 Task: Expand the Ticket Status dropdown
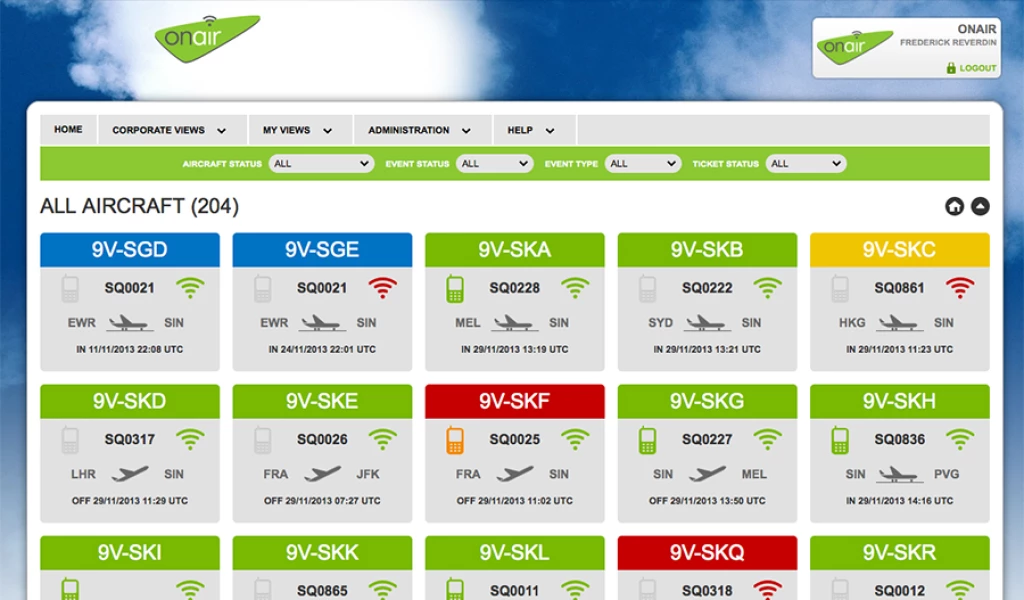806,164
